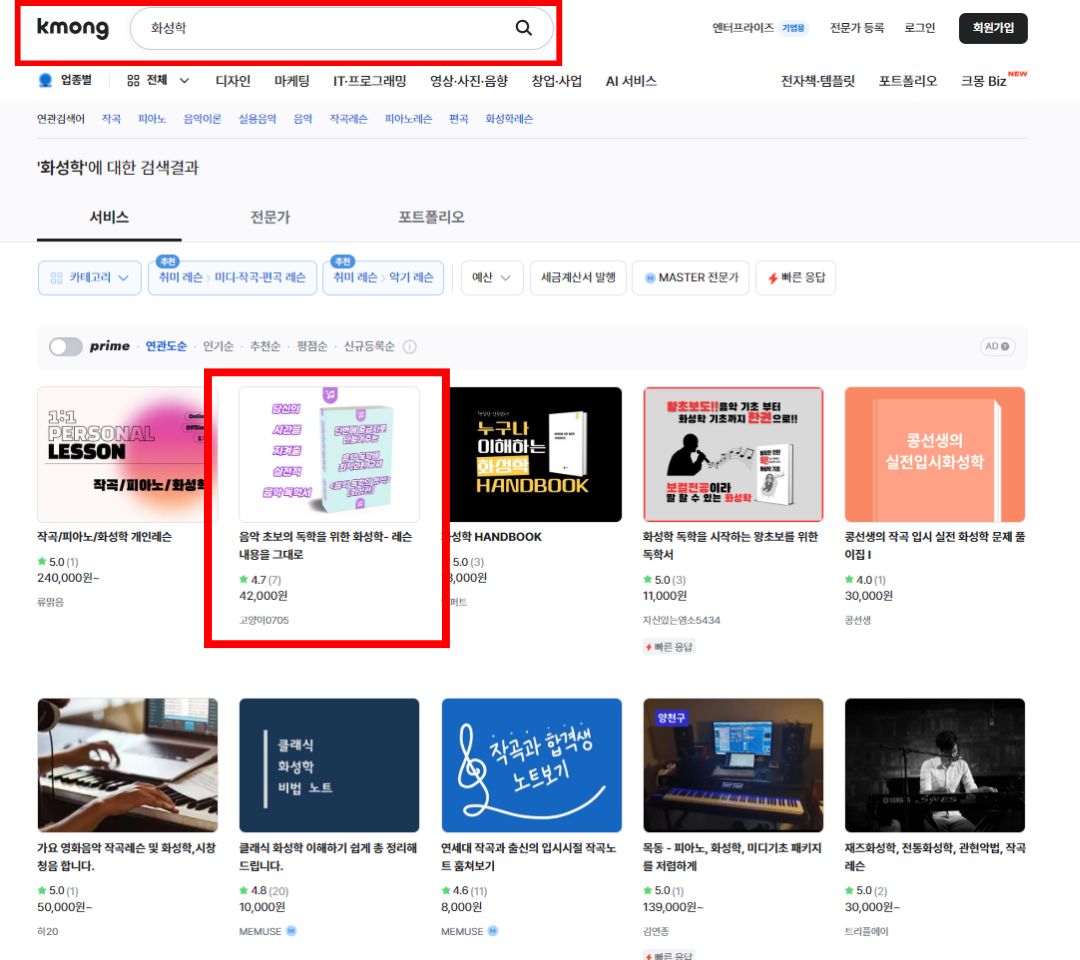
Task: Switch to the 전문가 tab
Action: (270, 217)
